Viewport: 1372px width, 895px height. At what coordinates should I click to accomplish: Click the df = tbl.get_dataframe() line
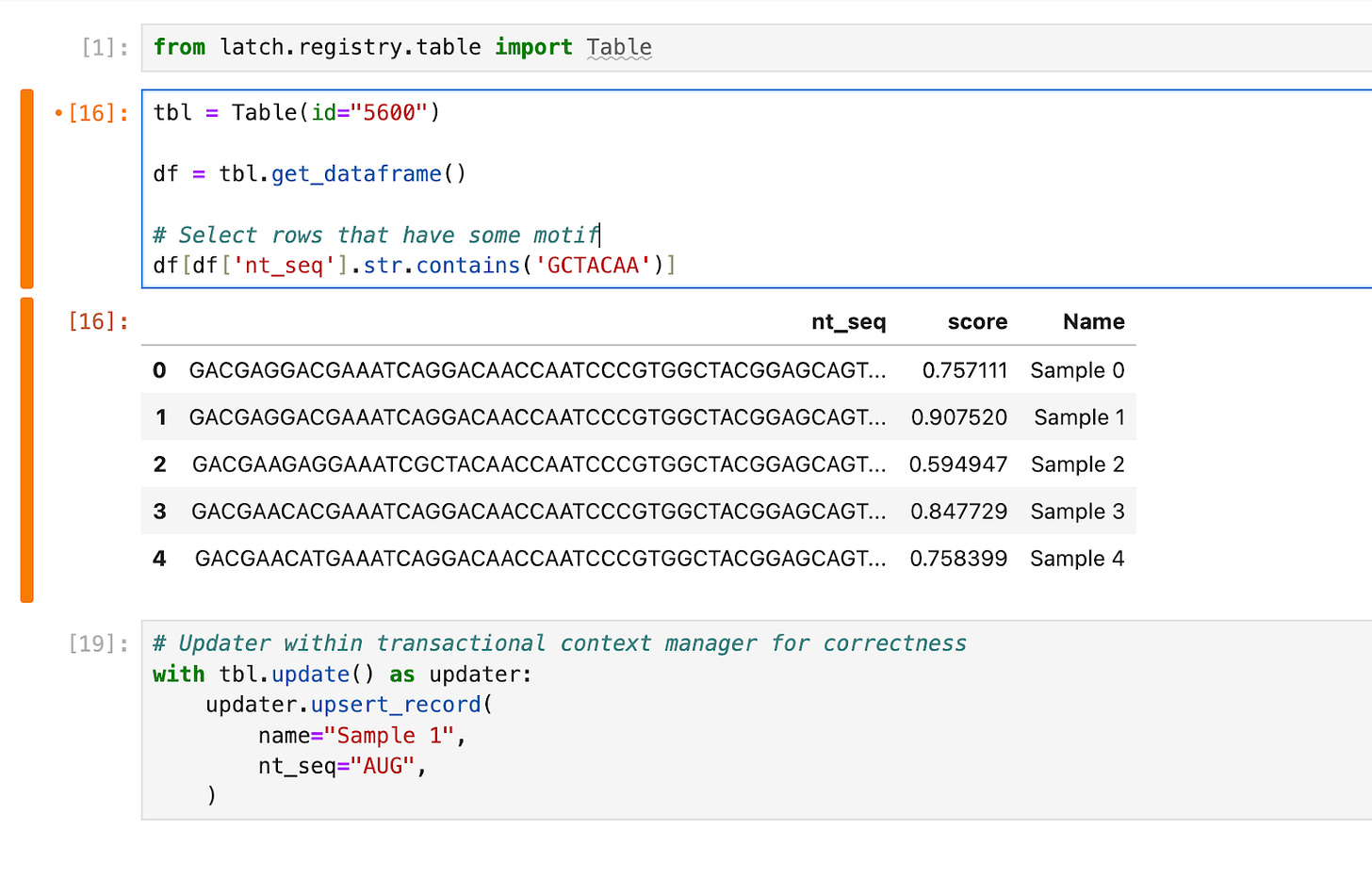click(310, 174)
